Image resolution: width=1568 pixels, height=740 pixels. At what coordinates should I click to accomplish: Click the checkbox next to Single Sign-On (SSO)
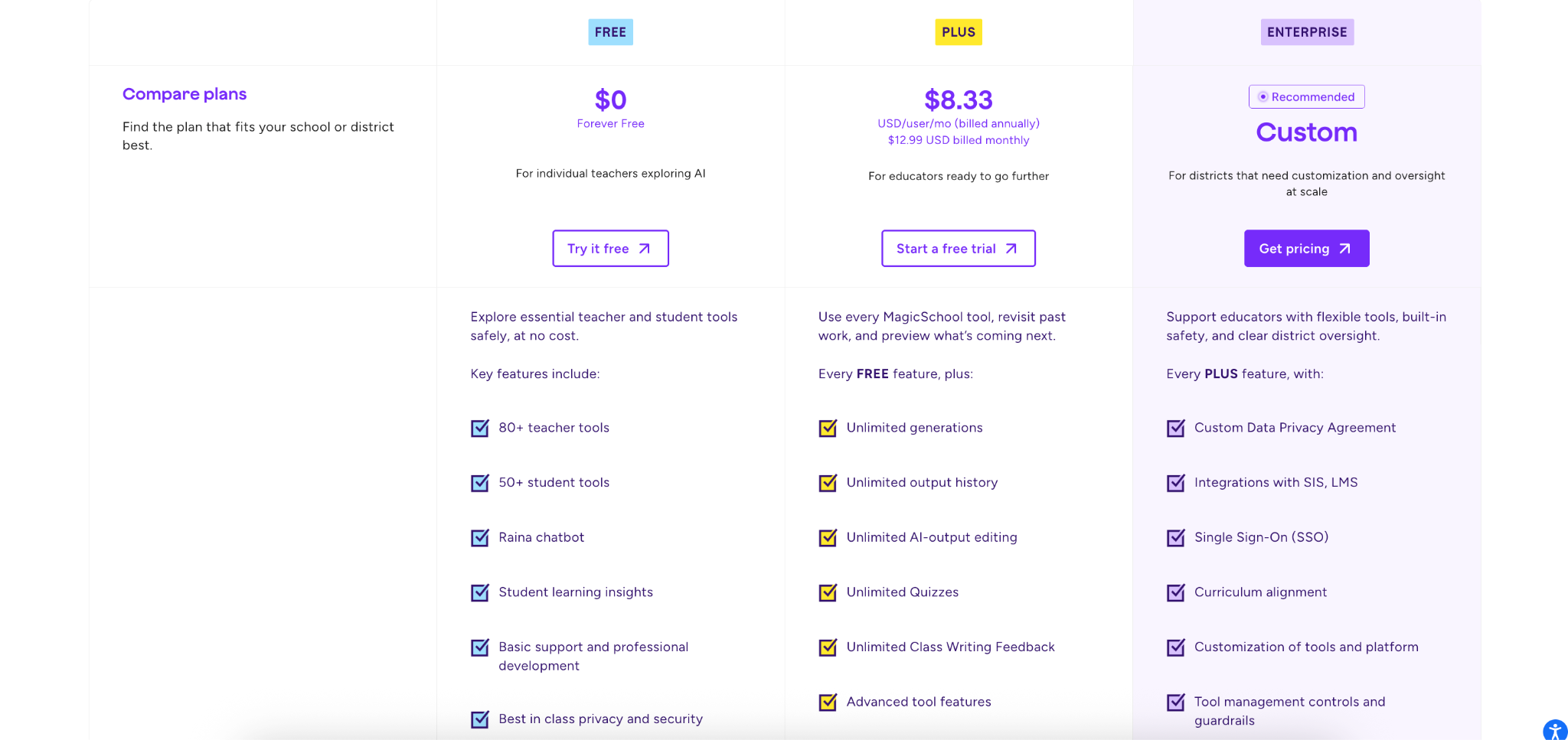coord(1175,538)
